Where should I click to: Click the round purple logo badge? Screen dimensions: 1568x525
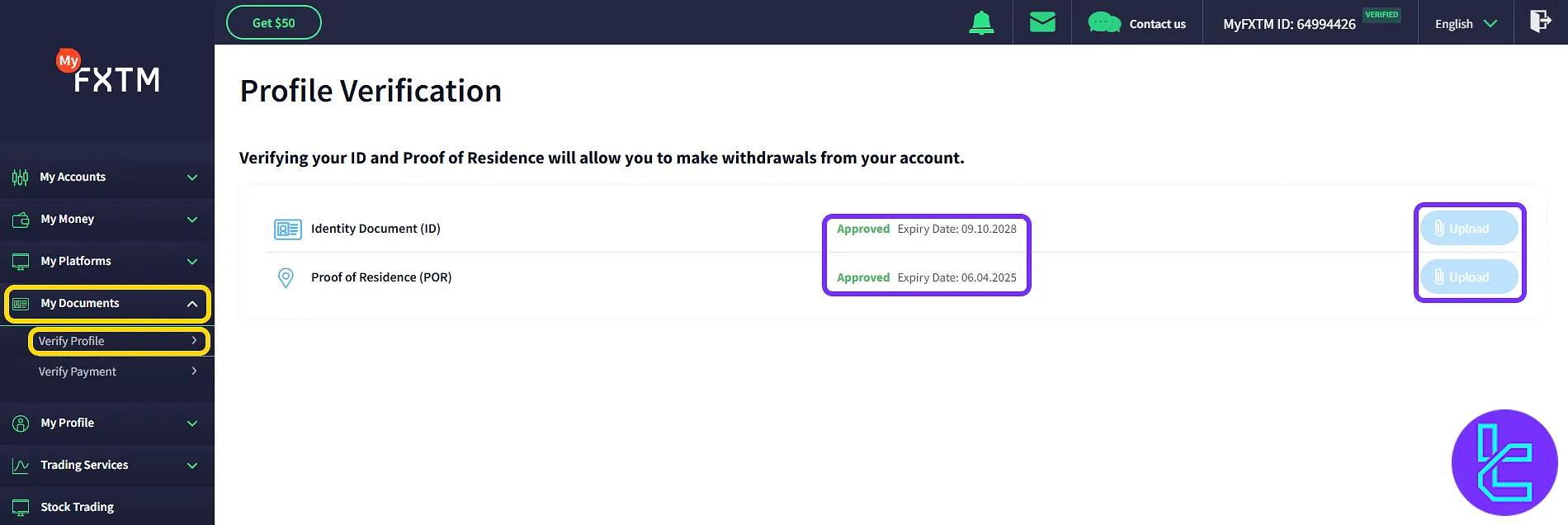point(1504,462)
